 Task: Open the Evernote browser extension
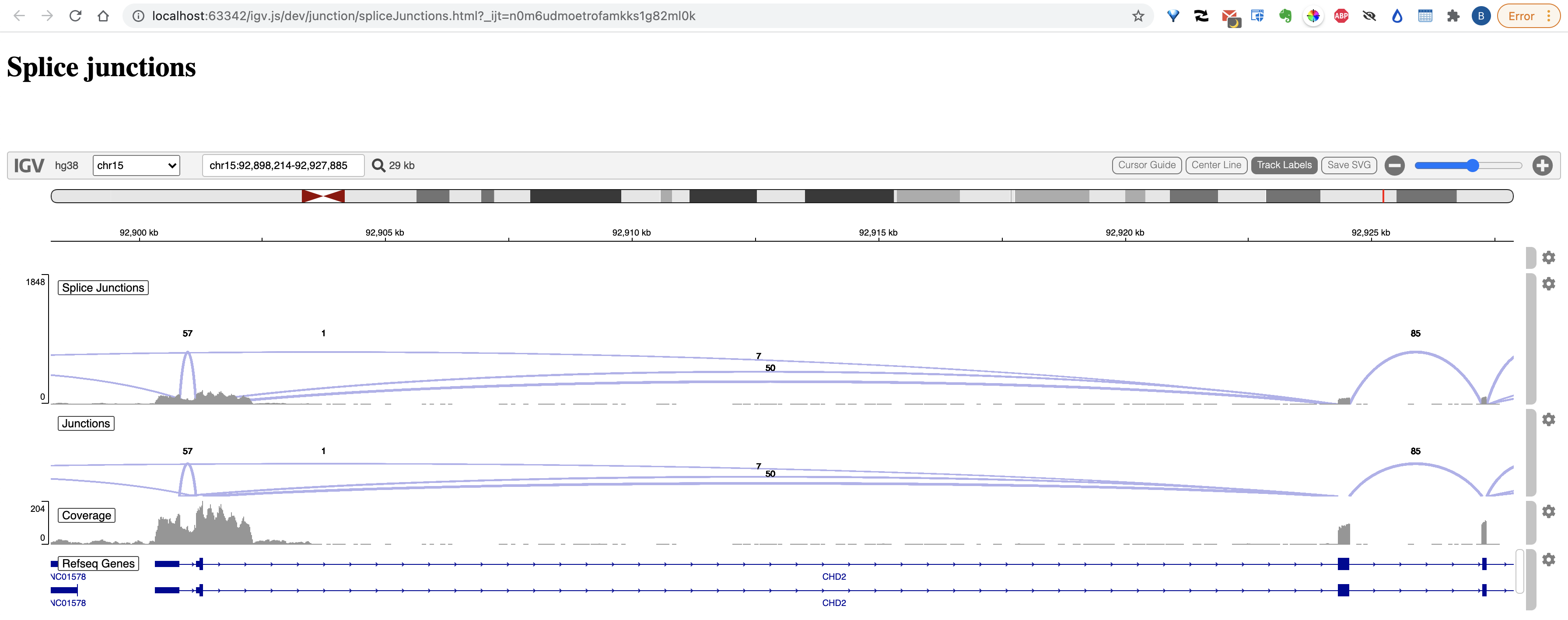coord(1285,16)
